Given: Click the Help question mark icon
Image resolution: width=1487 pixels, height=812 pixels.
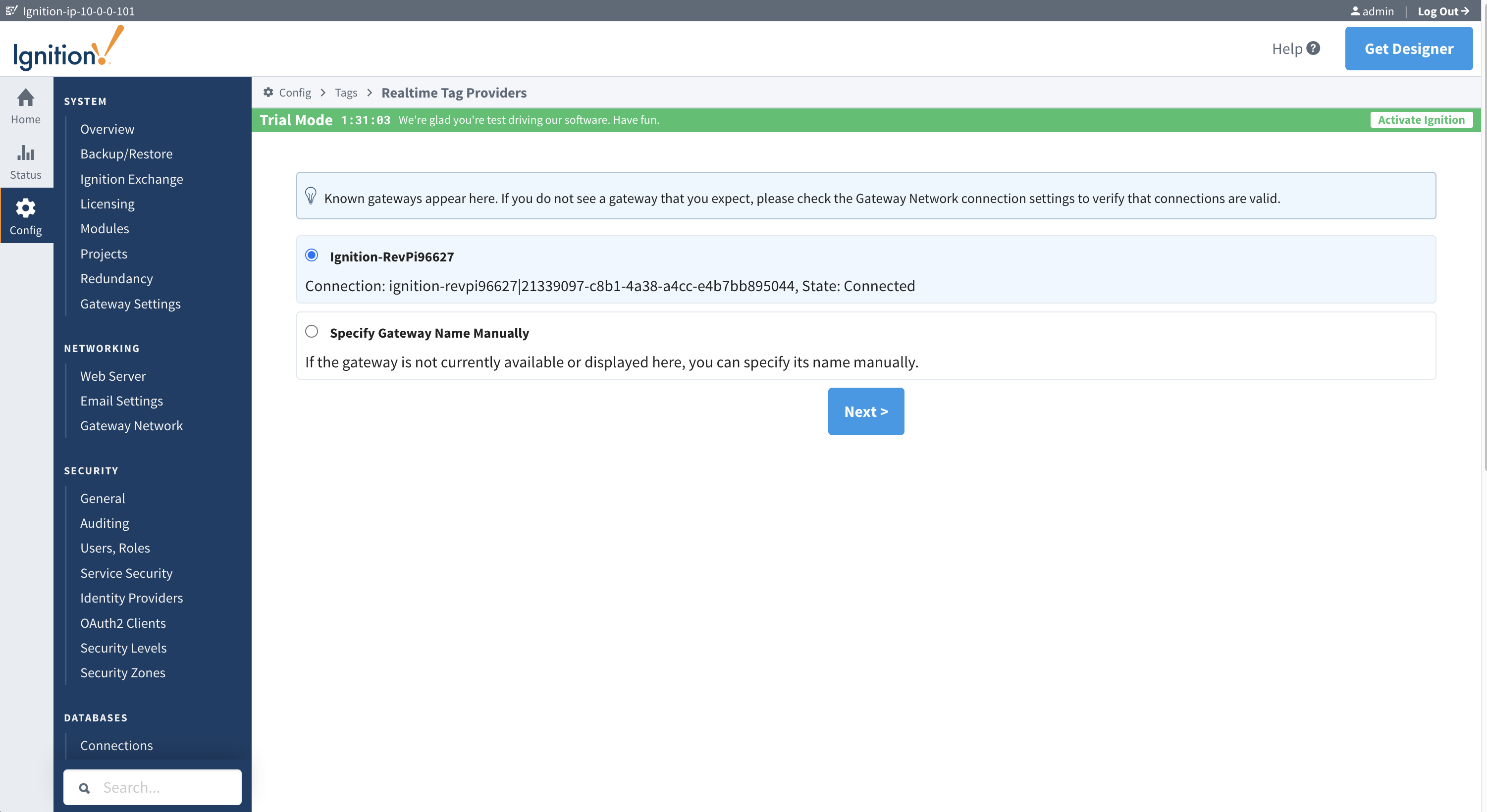Looking at the screenshot, I should point(1313,49).
